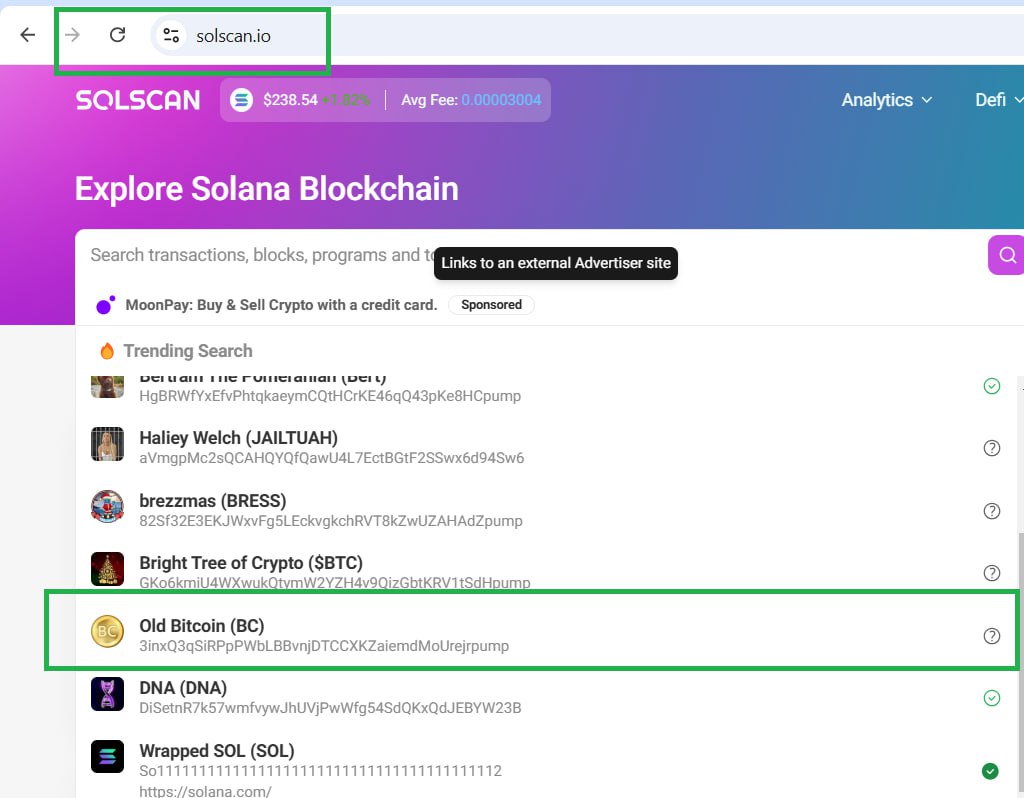Expand the Defi menu
This screenshot has height=798, width=1024.
998,100
